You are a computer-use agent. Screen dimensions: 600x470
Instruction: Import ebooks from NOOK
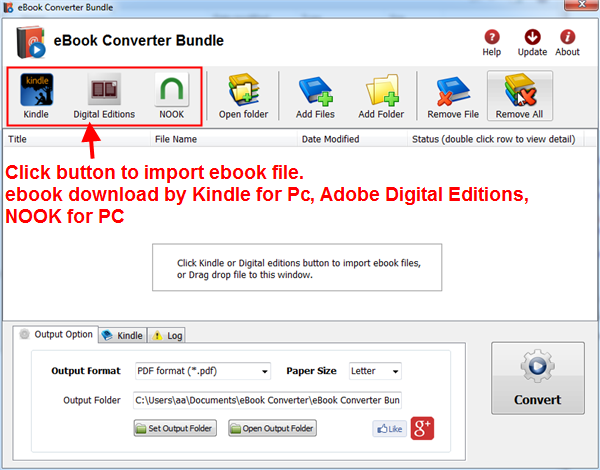pyautogui.click(x=171, y=96)
